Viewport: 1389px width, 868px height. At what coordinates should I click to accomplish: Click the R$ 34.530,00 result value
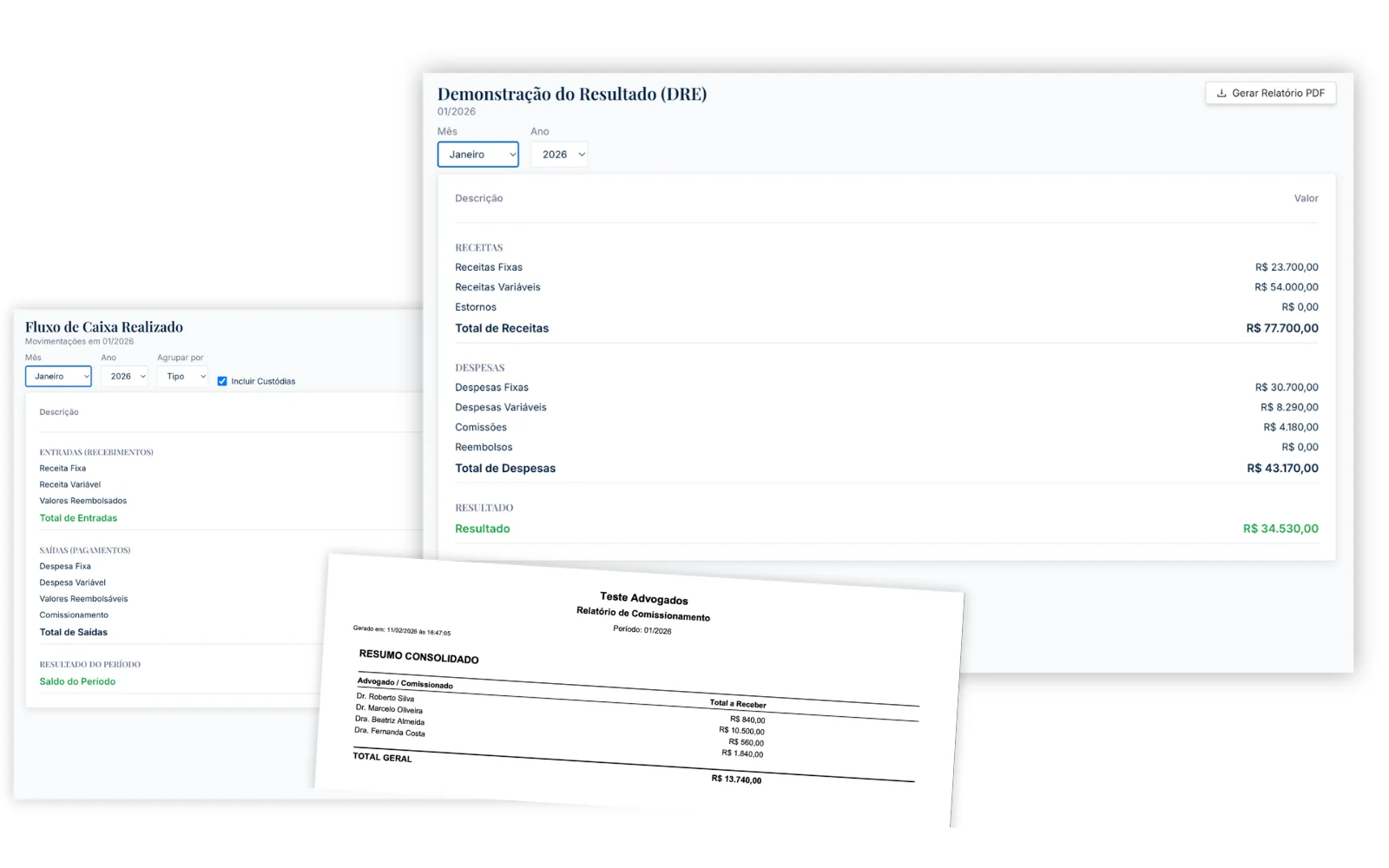coord(1280,529)
